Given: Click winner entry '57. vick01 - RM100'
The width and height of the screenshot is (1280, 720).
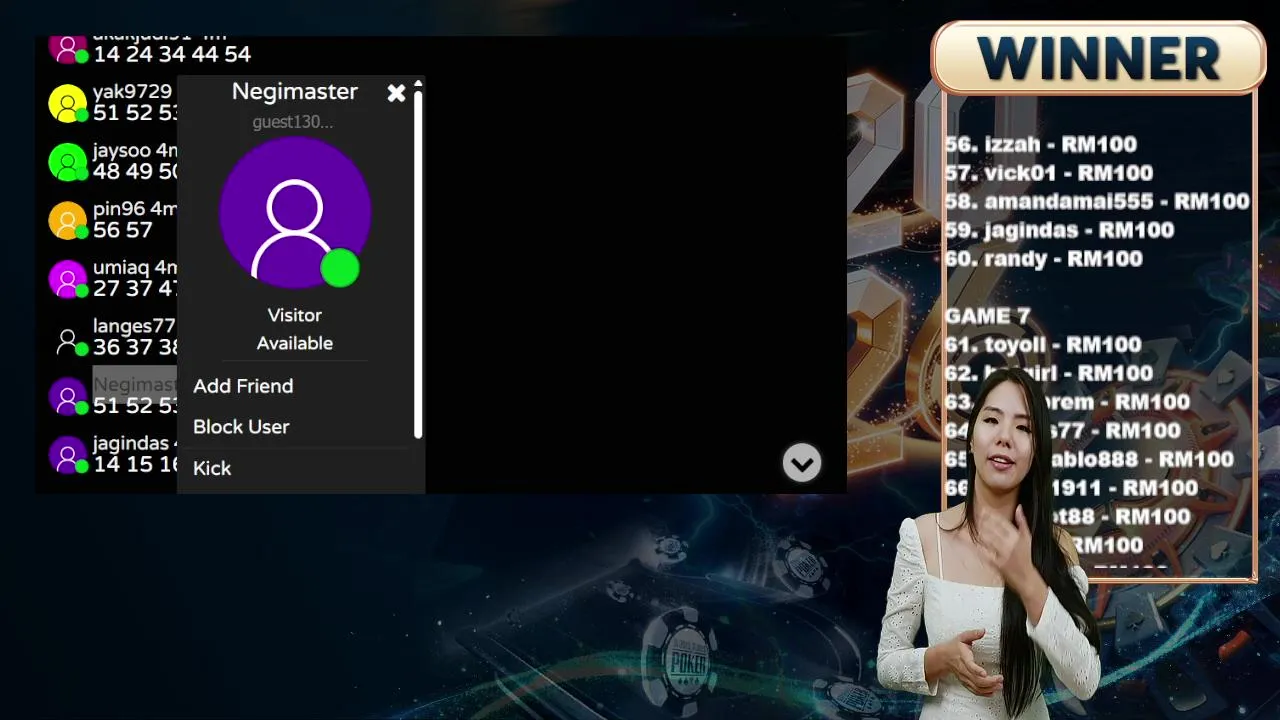Looking at the screenshot, I should [x=1049, y=173].
